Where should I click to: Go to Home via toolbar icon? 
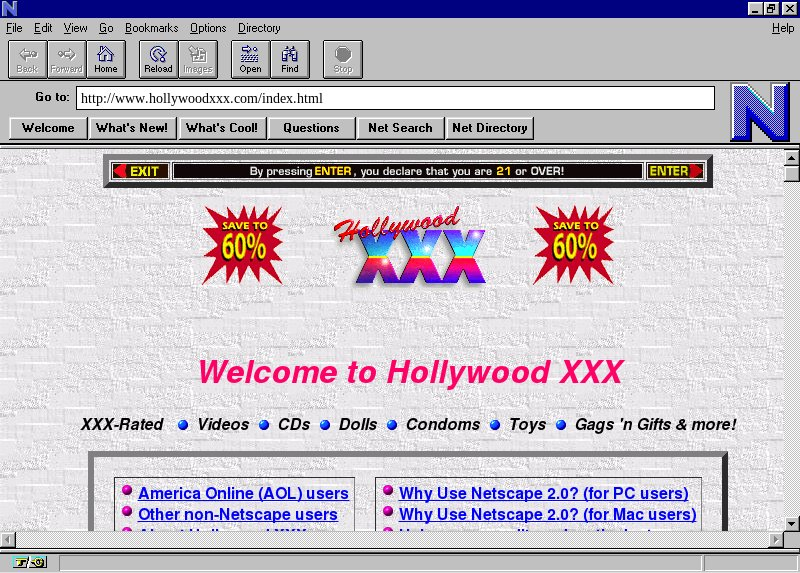tap(105, 59)
